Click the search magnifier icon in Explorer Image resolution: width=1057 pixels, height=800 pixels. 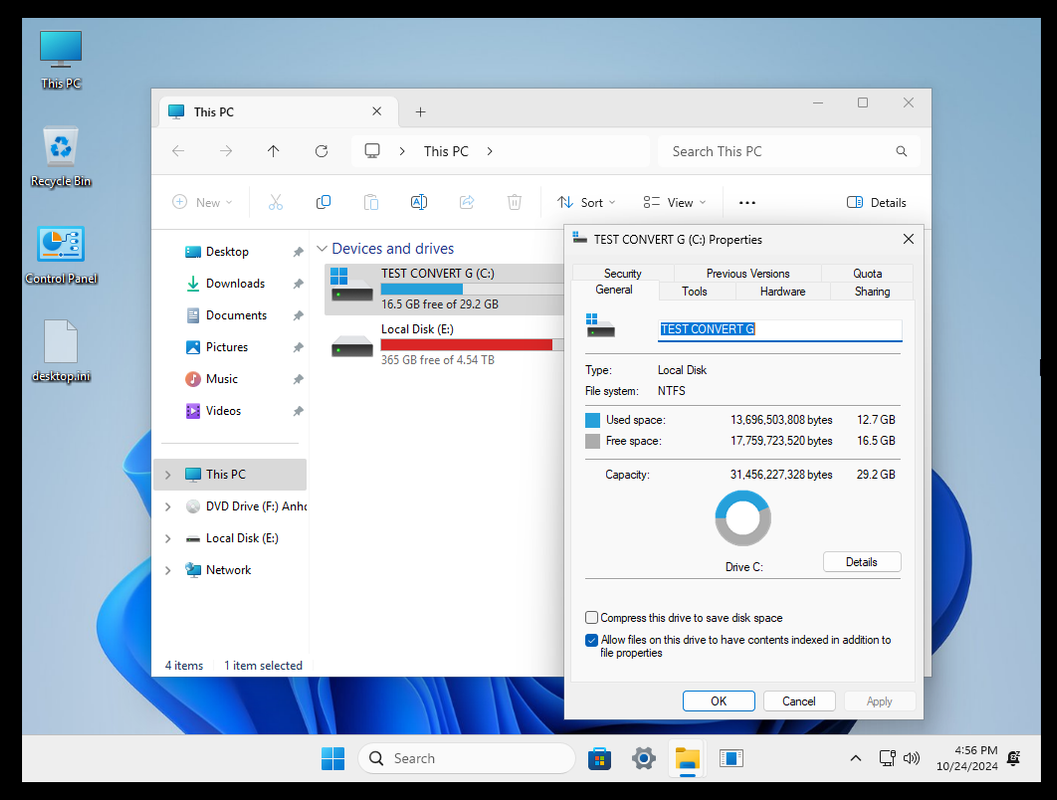[x=901, y=151]
